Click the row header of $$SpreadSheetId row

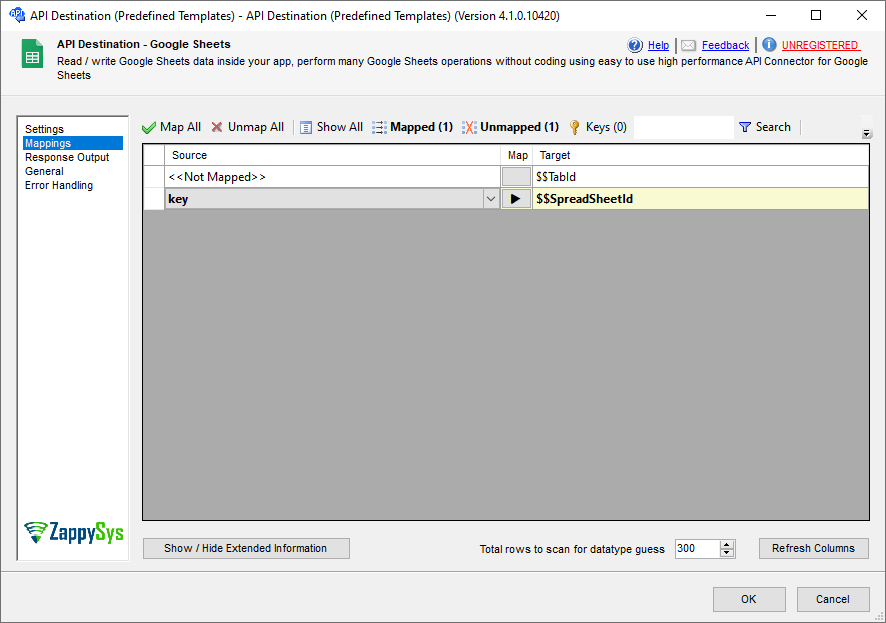154,199
